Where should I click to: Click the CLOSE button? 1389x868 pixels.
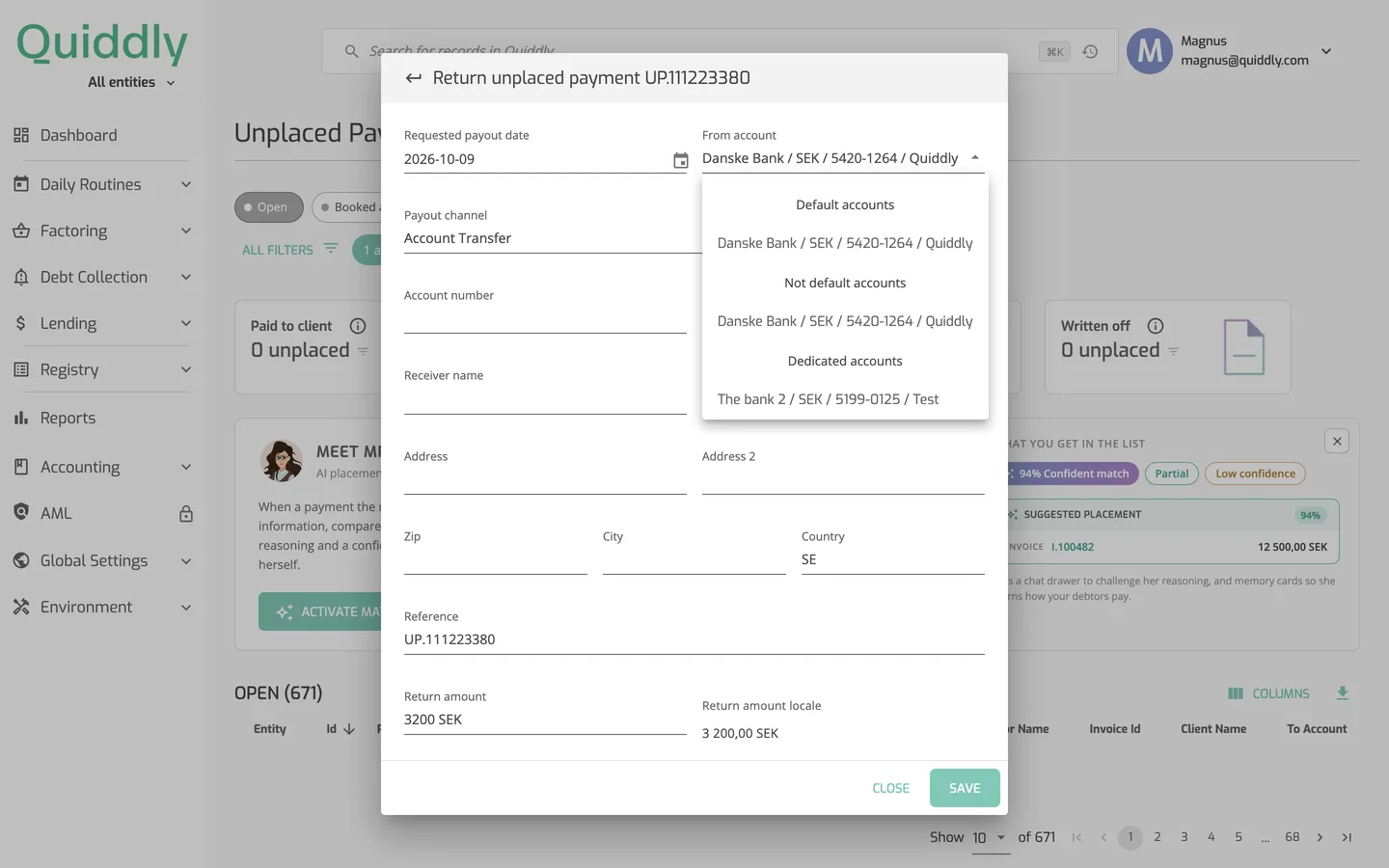890,788
